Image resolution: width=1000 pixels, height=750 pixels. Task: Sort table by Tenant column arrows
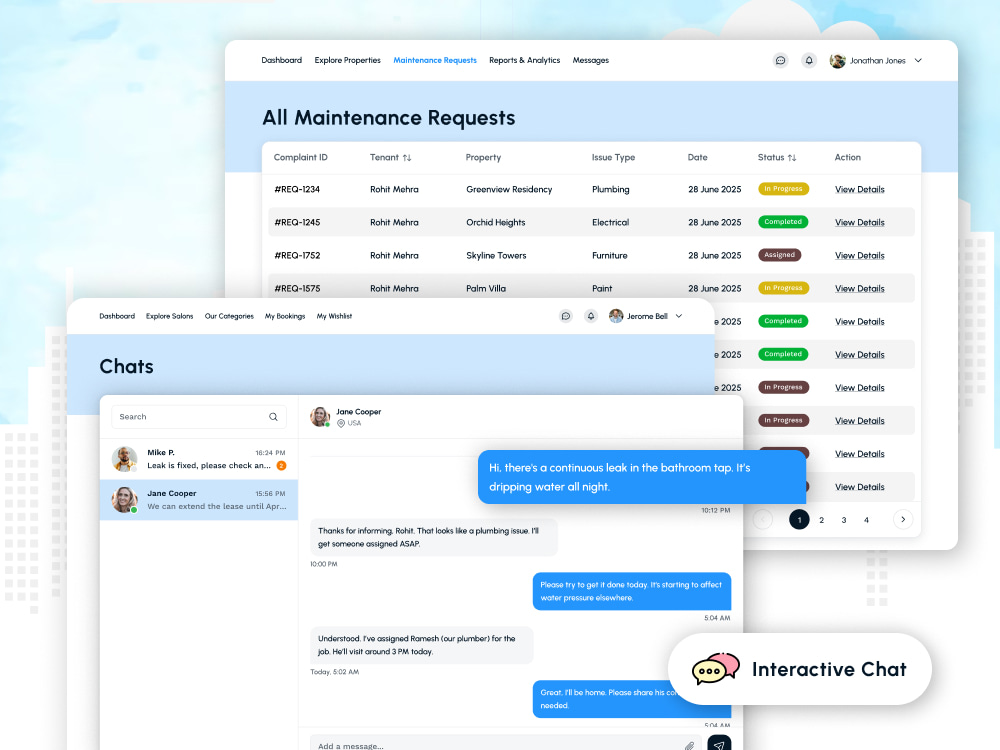point(407,158)
